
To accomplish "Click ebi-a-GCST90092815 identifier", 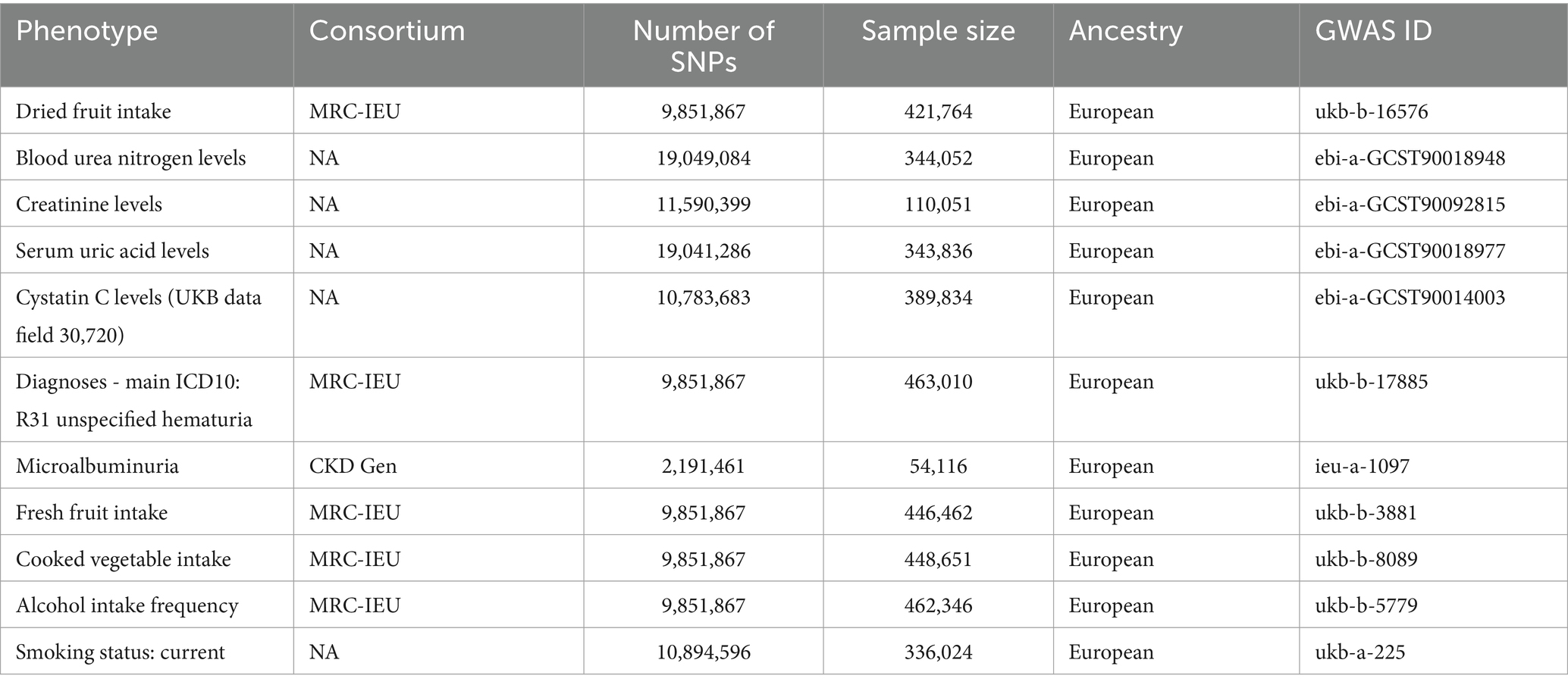I will click(x=1410, y=204).
